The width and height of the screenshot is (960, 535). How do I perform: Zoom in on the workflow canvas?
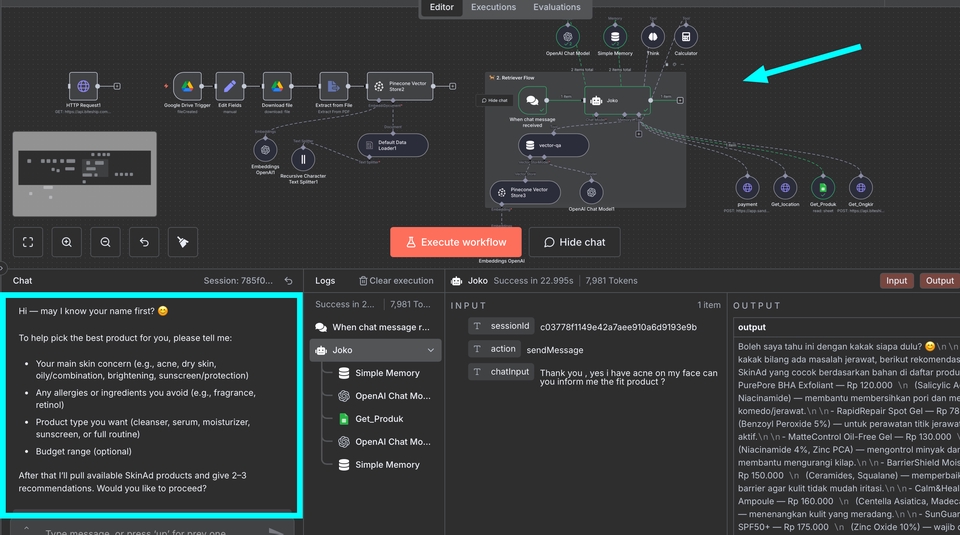pyautogui.click(x=67, y=242)
